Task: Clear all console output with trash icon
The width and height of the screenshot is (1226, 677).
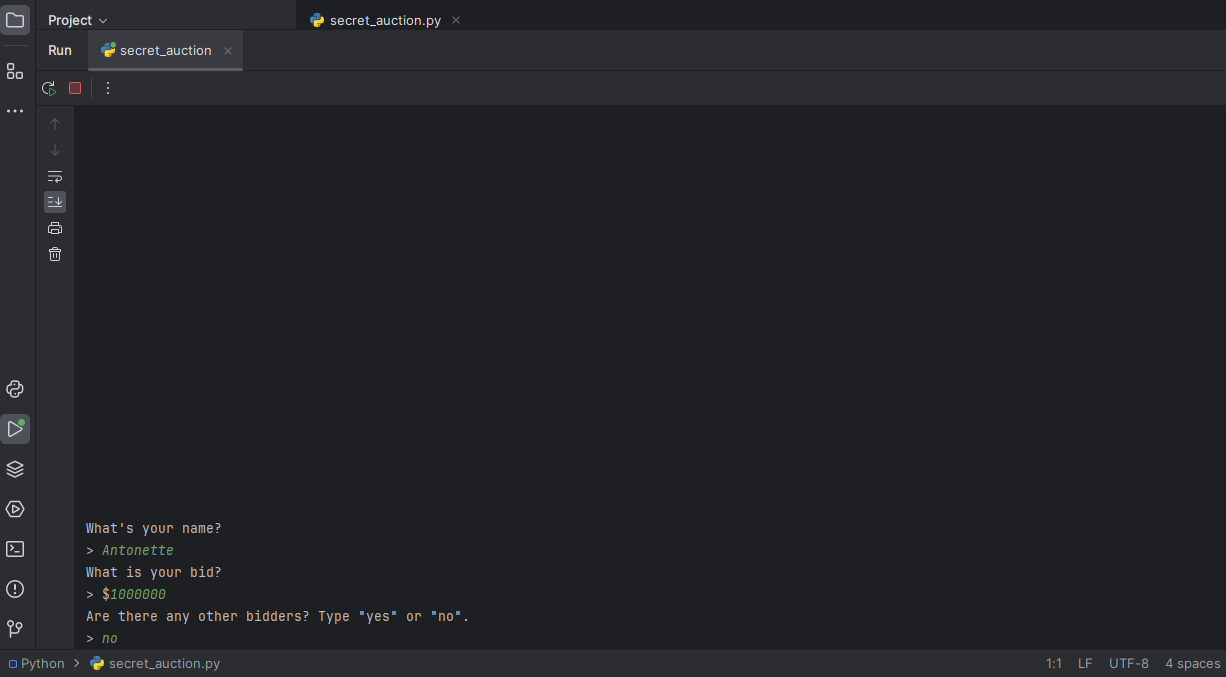Action: (55, 254)
